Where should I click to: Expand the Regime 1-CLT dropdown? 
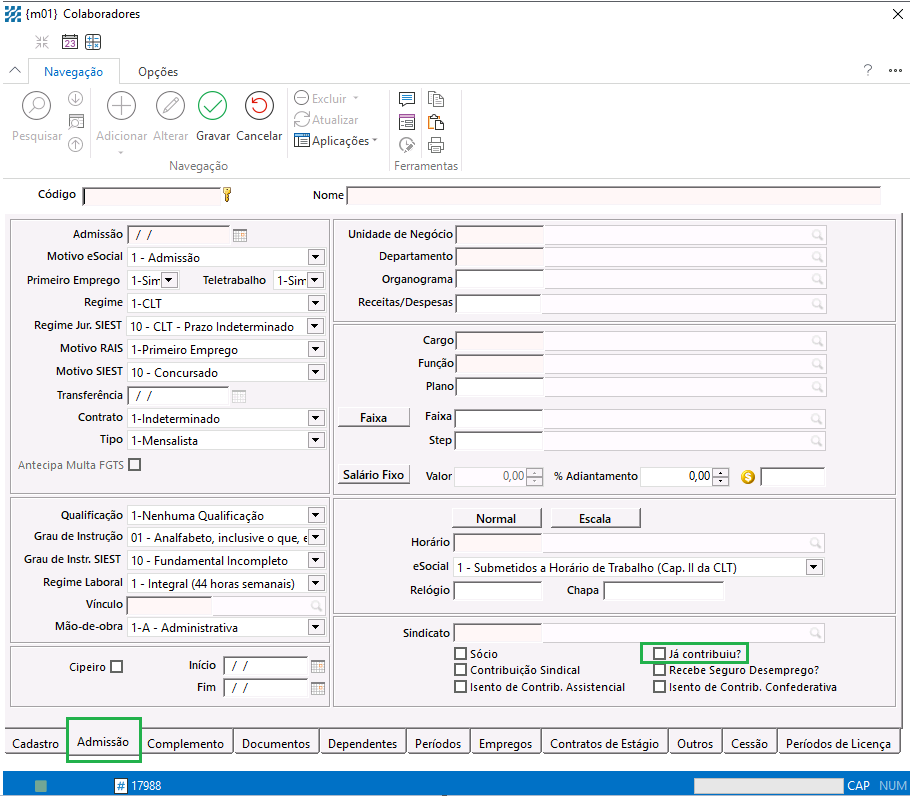tap(316, 303)
